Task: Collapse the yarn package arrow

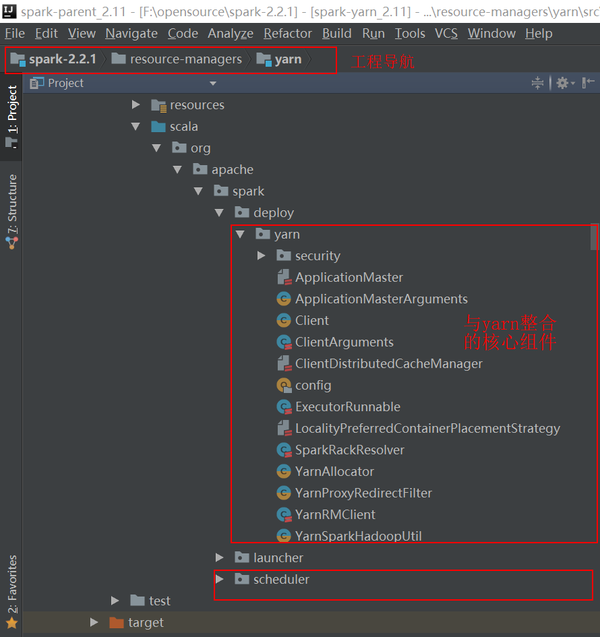Action: click(x=240, y=234)
